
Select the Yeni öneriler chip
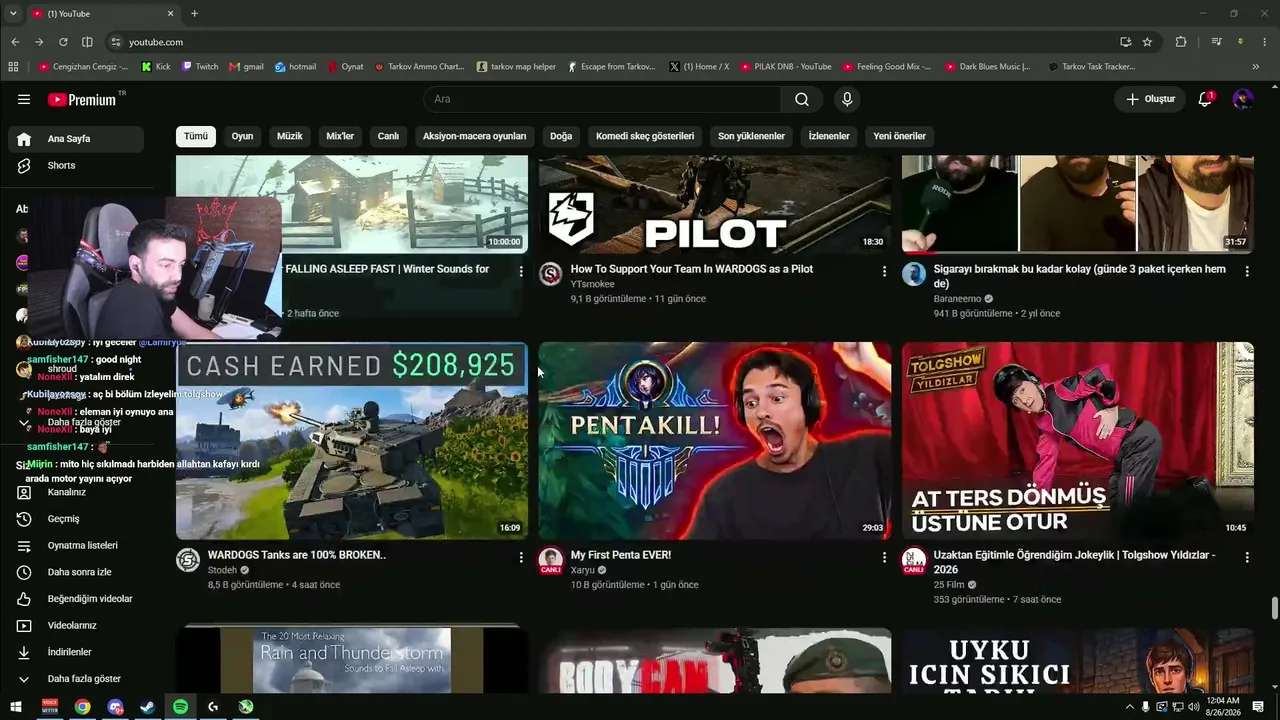[899, 136]
